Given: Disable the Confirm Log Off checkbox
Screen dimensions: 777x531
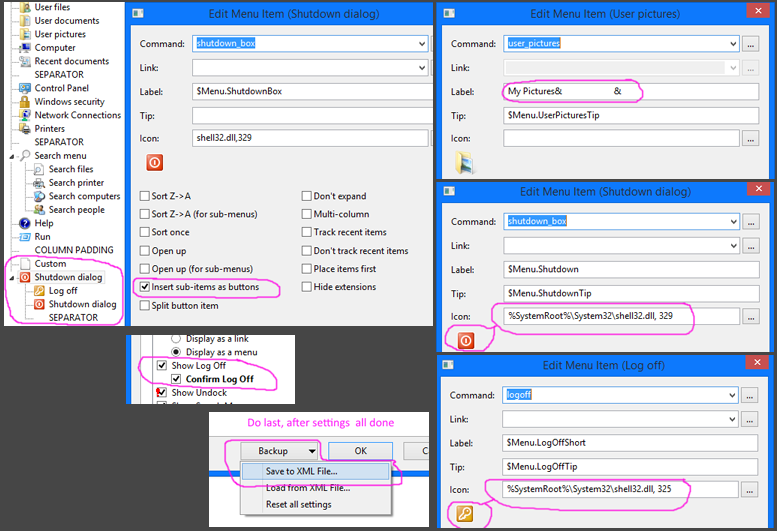Looking at the screenshot, I should click(176, 380).
